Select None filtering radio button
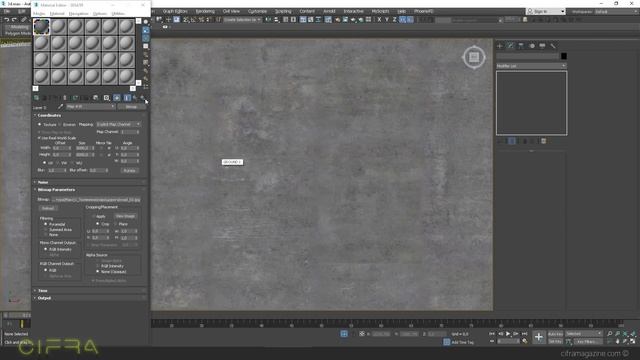Viewport: 640px width, 360px height. pyautogui.click(x=45, y=235)
